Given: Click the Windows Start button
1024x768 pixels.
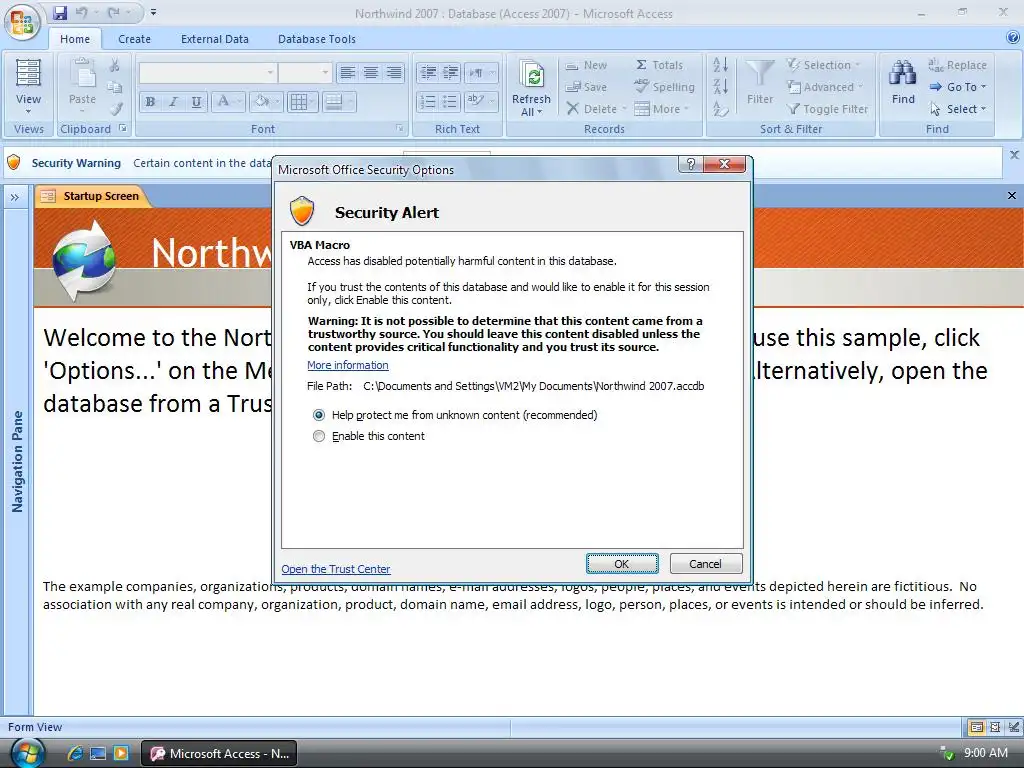Looking at the screenshot, I should 27,753.
